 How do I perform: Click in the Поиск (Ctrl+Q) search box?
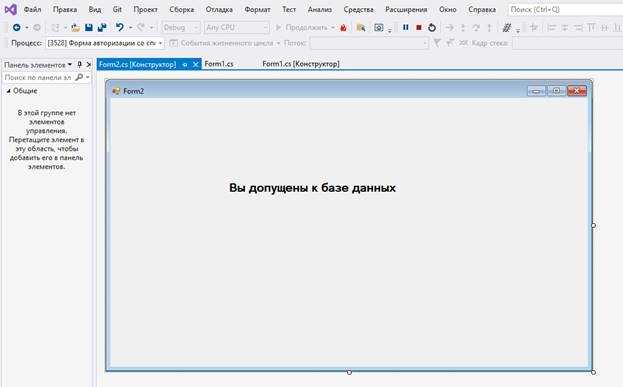pos(565,9)
